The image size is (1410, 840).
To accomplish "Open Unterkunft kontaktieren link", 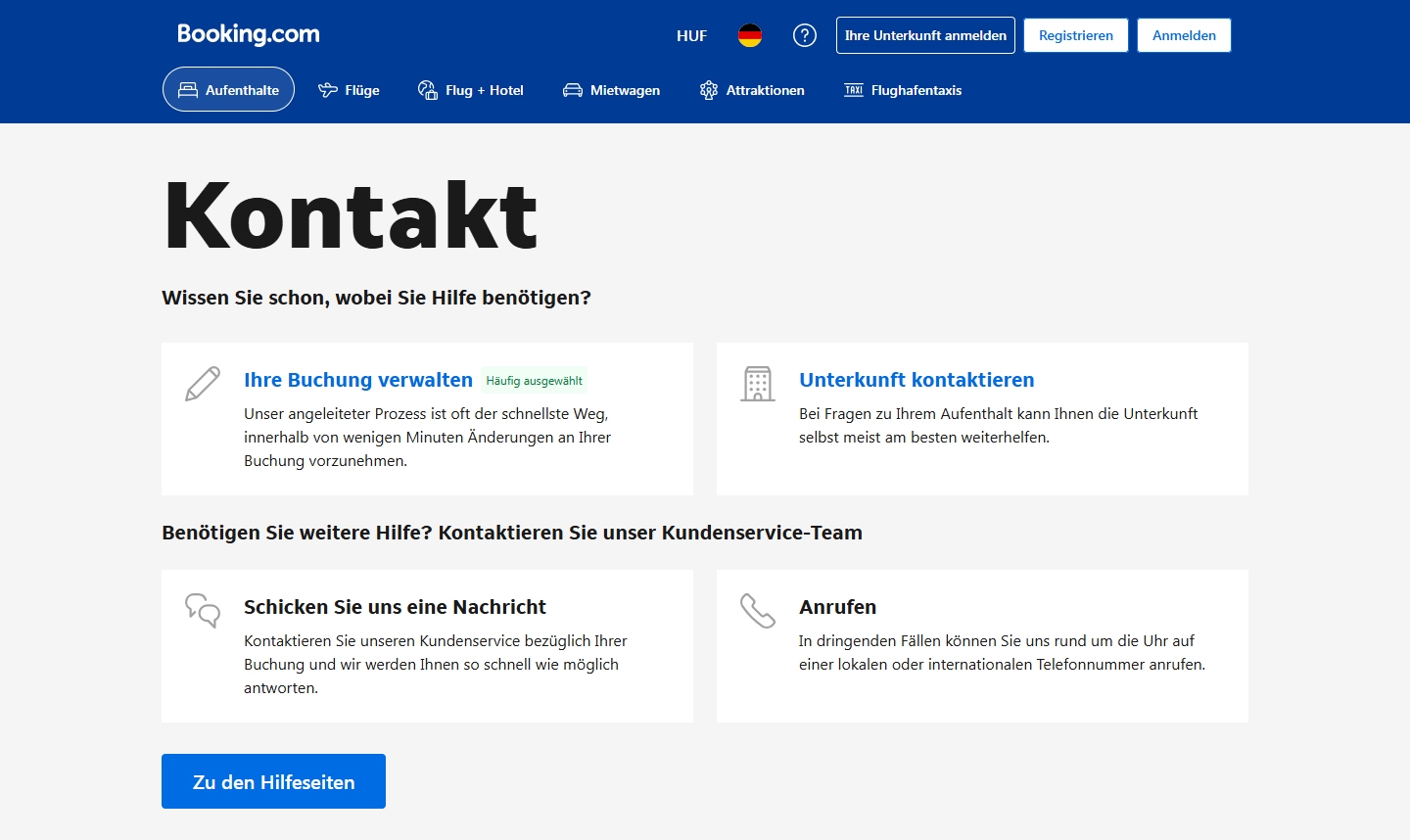I will (x=916, y=380).
